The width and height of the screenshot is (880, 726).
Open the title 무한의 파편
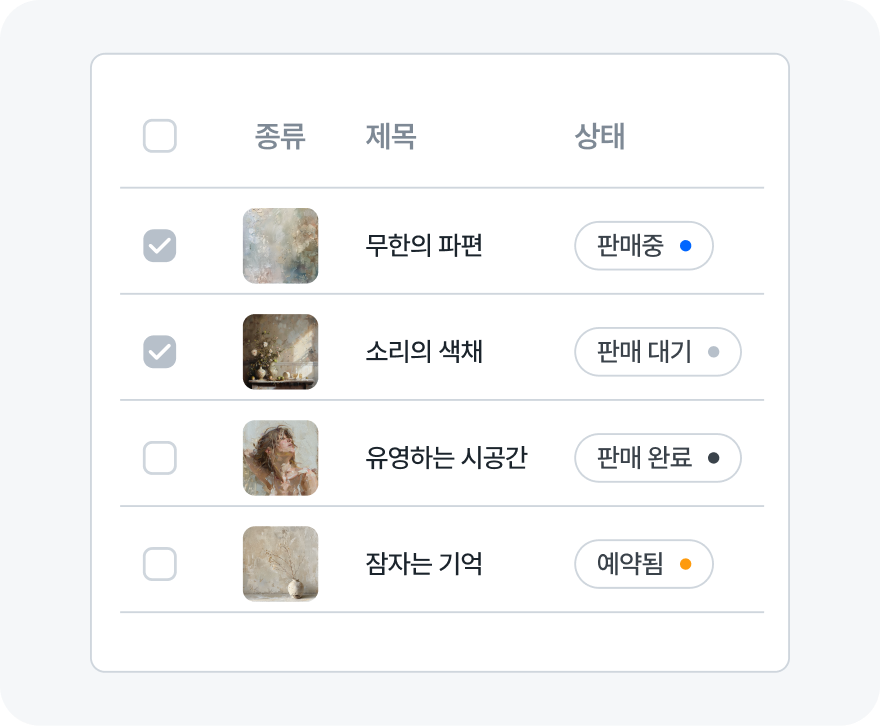424,246
